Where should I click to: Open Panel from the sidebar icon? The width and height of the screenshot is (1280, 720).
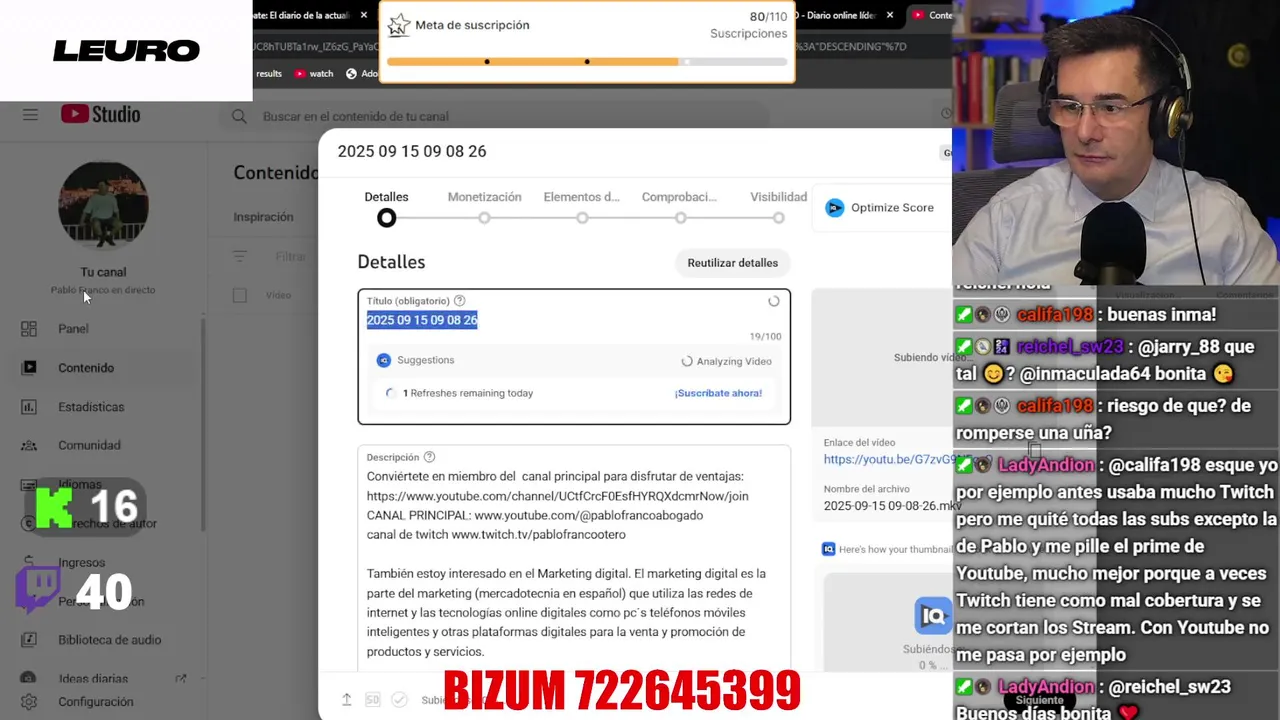point(29,329)
